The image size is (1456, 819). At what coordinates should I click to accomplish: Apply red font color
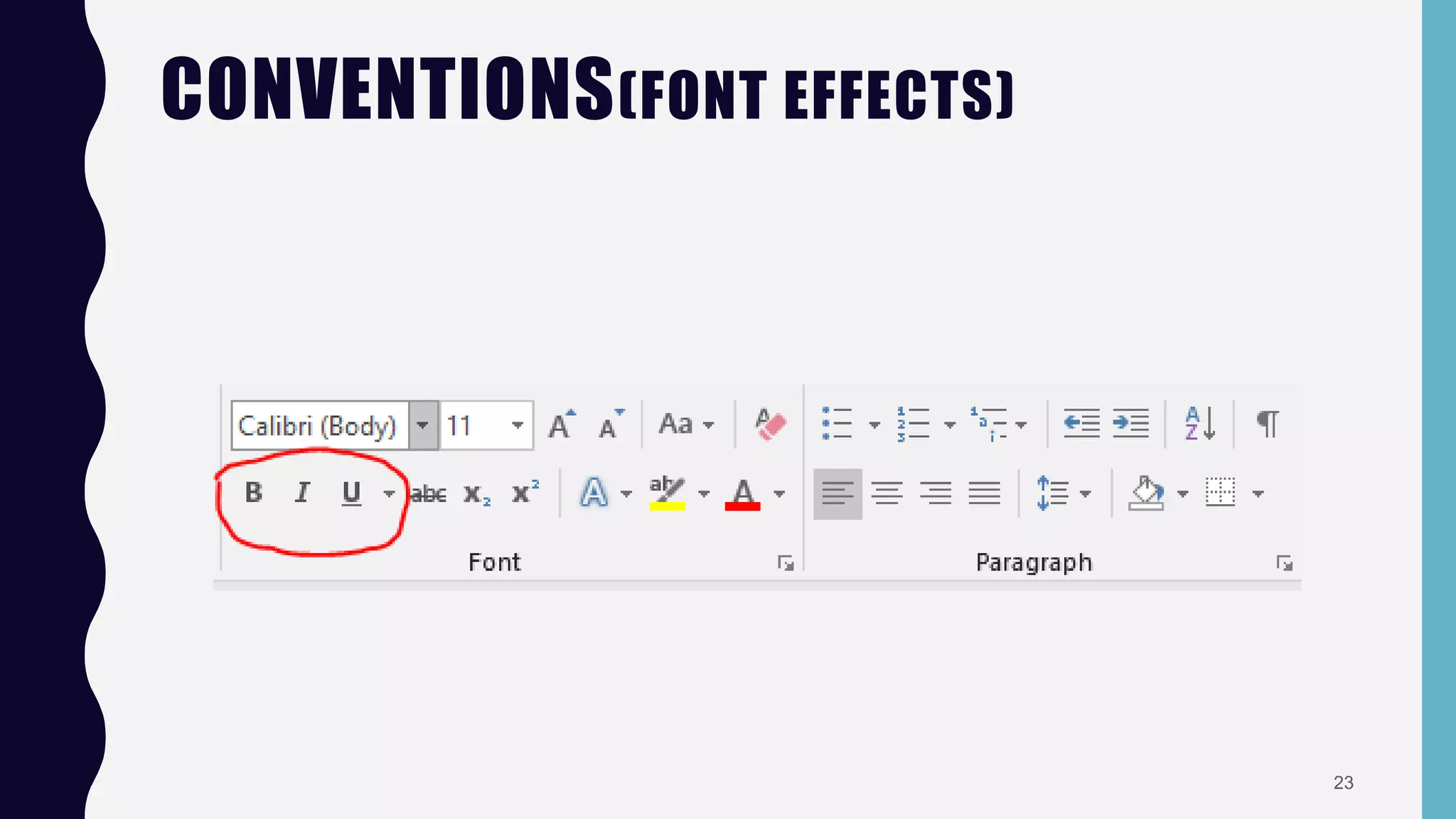click(x=743, y=493)
